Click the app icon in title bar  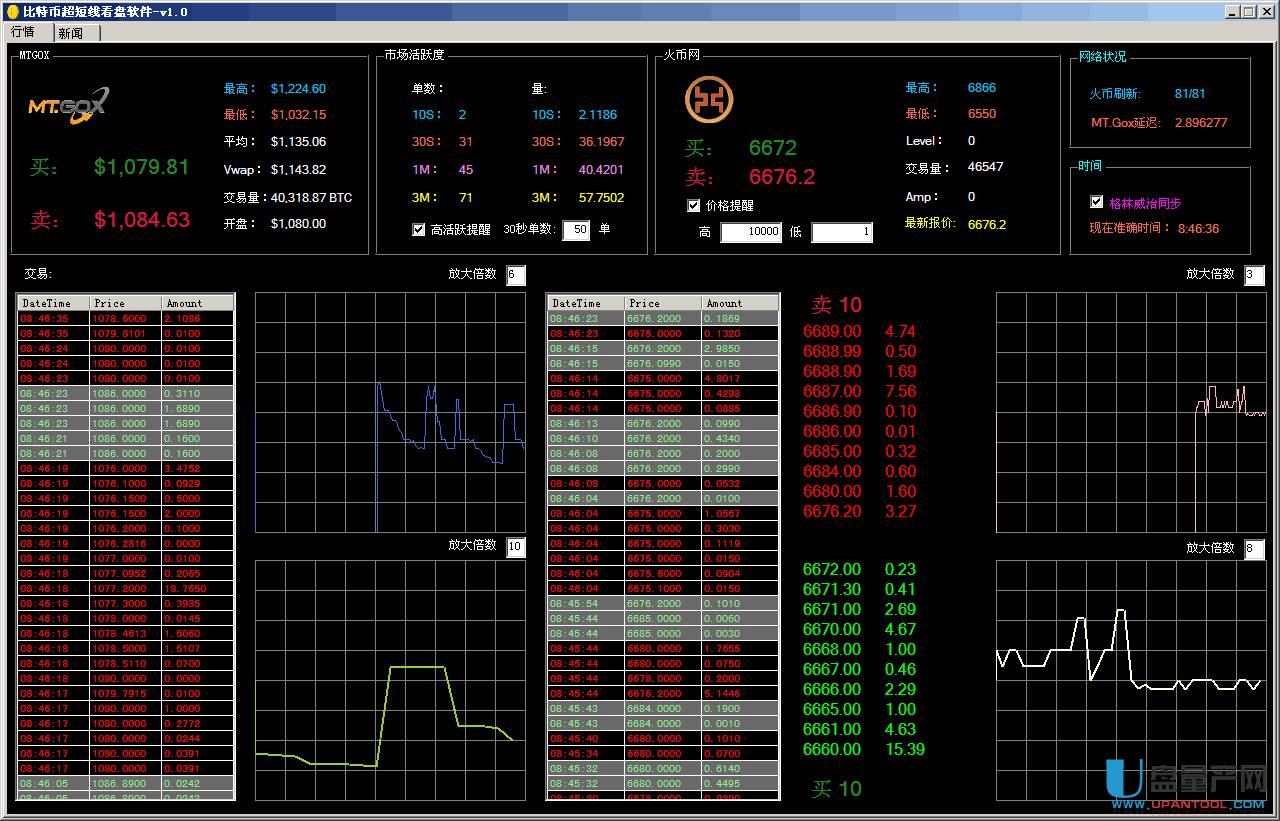(12, 11)
